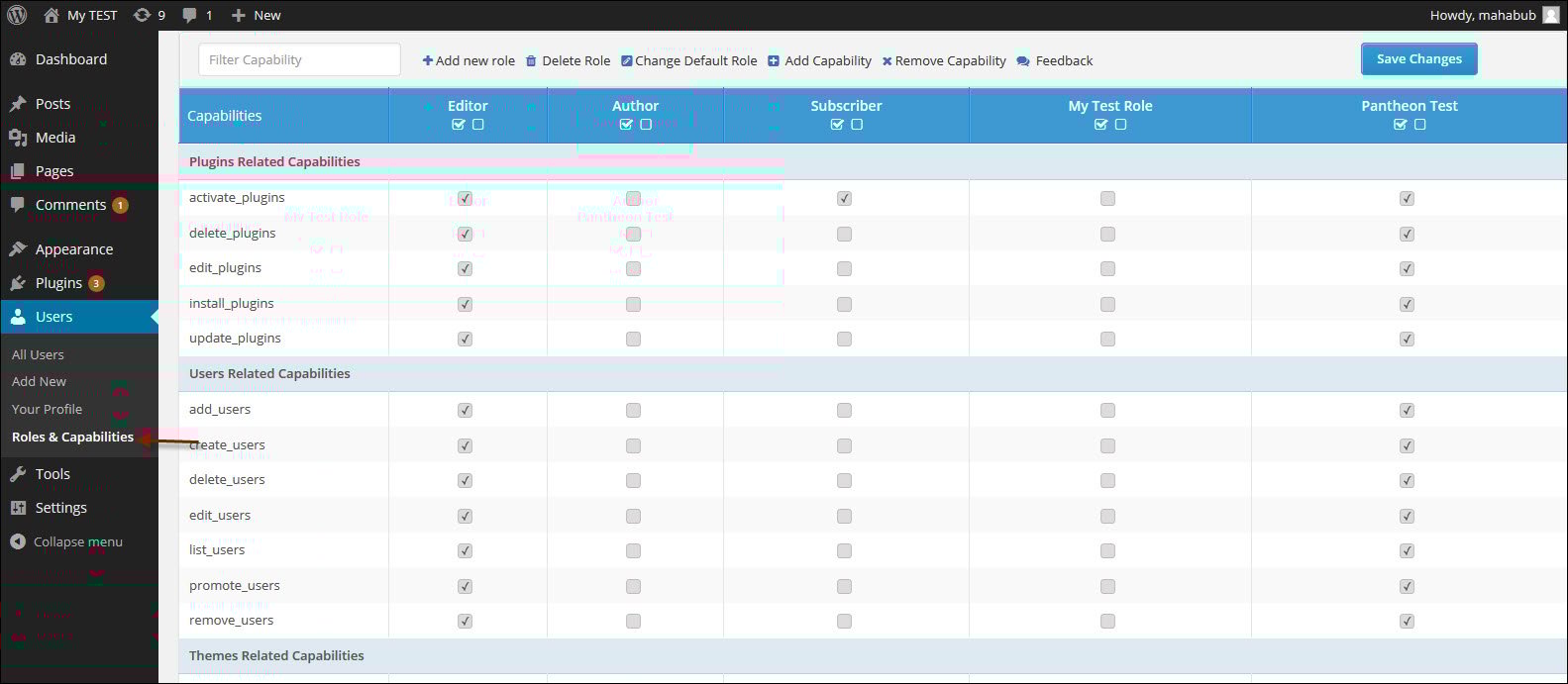Open the WordPress logo menu
Image resolution: width=1568 pixels, height=684 pixels.
pyautogui.click(x=17, y=15)
